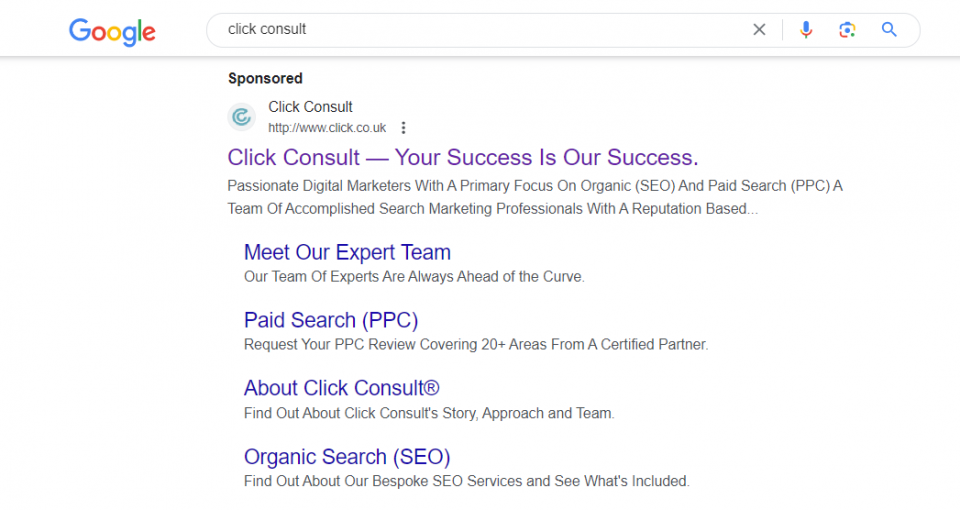Open the 'Meet Our Expert Team' sitelink
The image size is (960, 510).
pyautogui.click(x=347, y=252)
